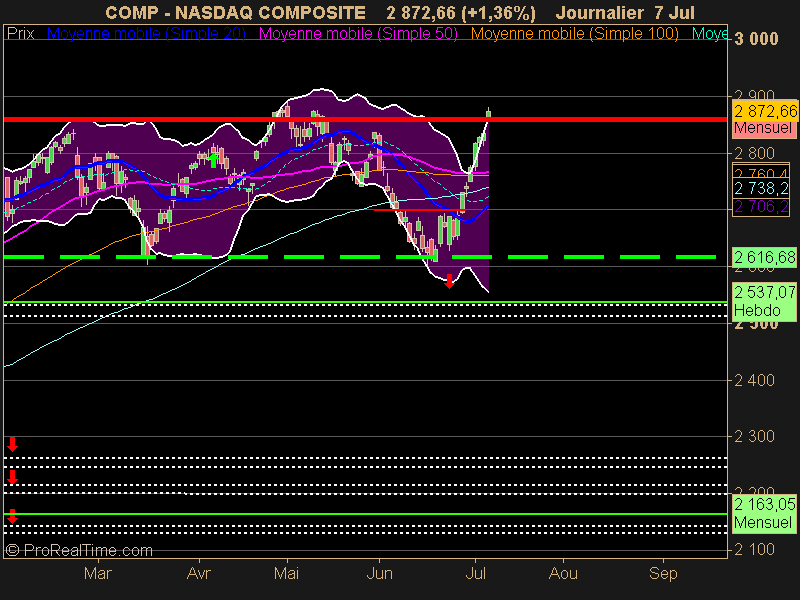Image resolution: width=800 pixels, height=600 pixels.
Task: Click the Mai label on the time axis
Action: click(286, 573)
